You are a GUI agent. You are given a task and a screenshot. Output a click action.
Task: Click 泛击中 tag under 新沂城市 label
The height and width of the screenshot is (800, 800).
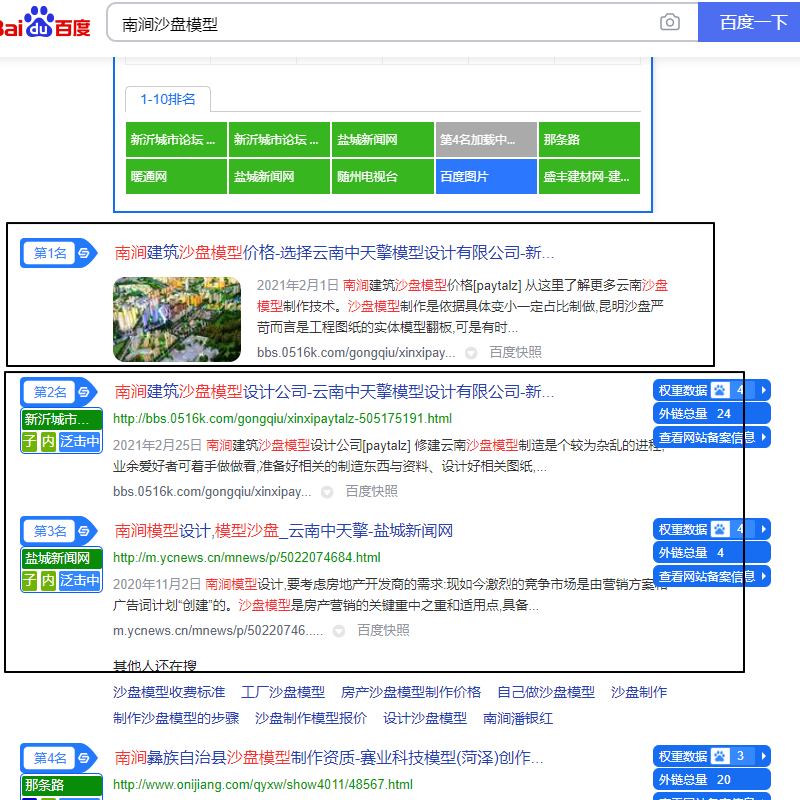[80, 441]
